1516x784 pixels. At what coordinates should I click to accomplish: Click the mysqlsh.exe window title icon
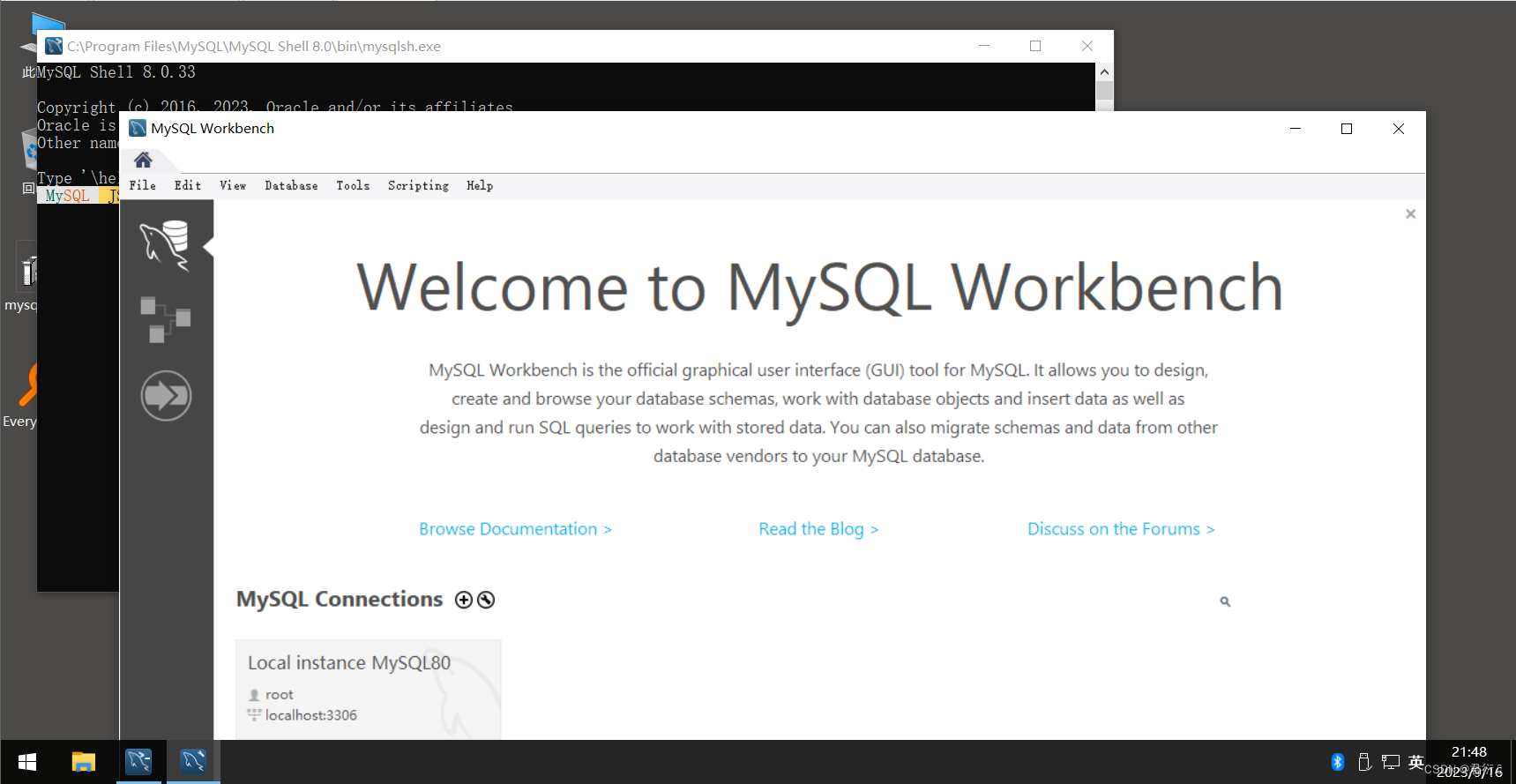55,46
